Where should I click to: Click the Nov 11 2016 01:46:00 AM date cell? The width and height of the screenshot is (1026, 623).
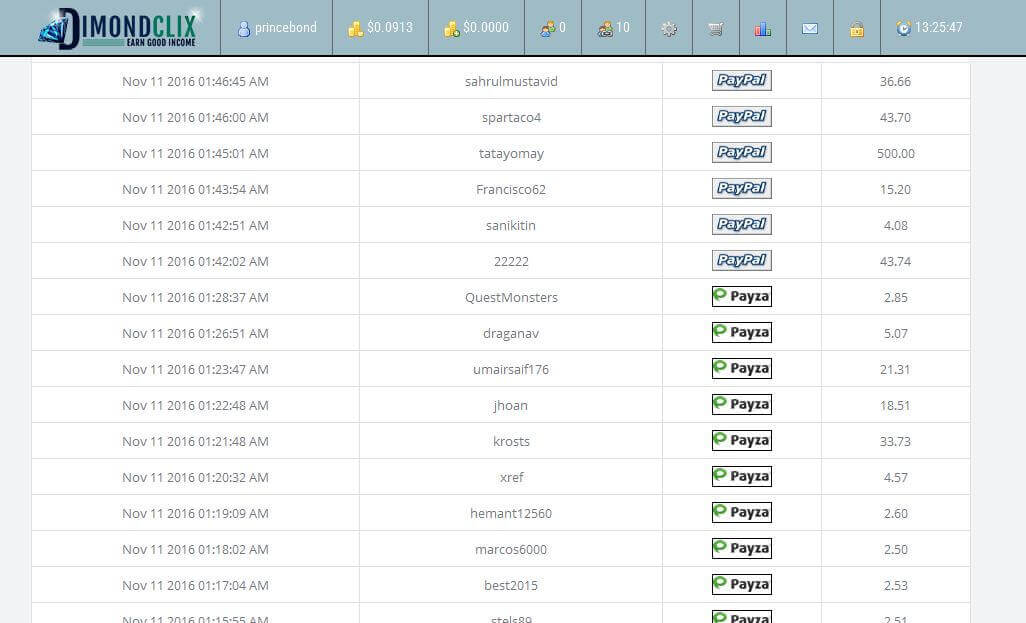tap(195, 117)
